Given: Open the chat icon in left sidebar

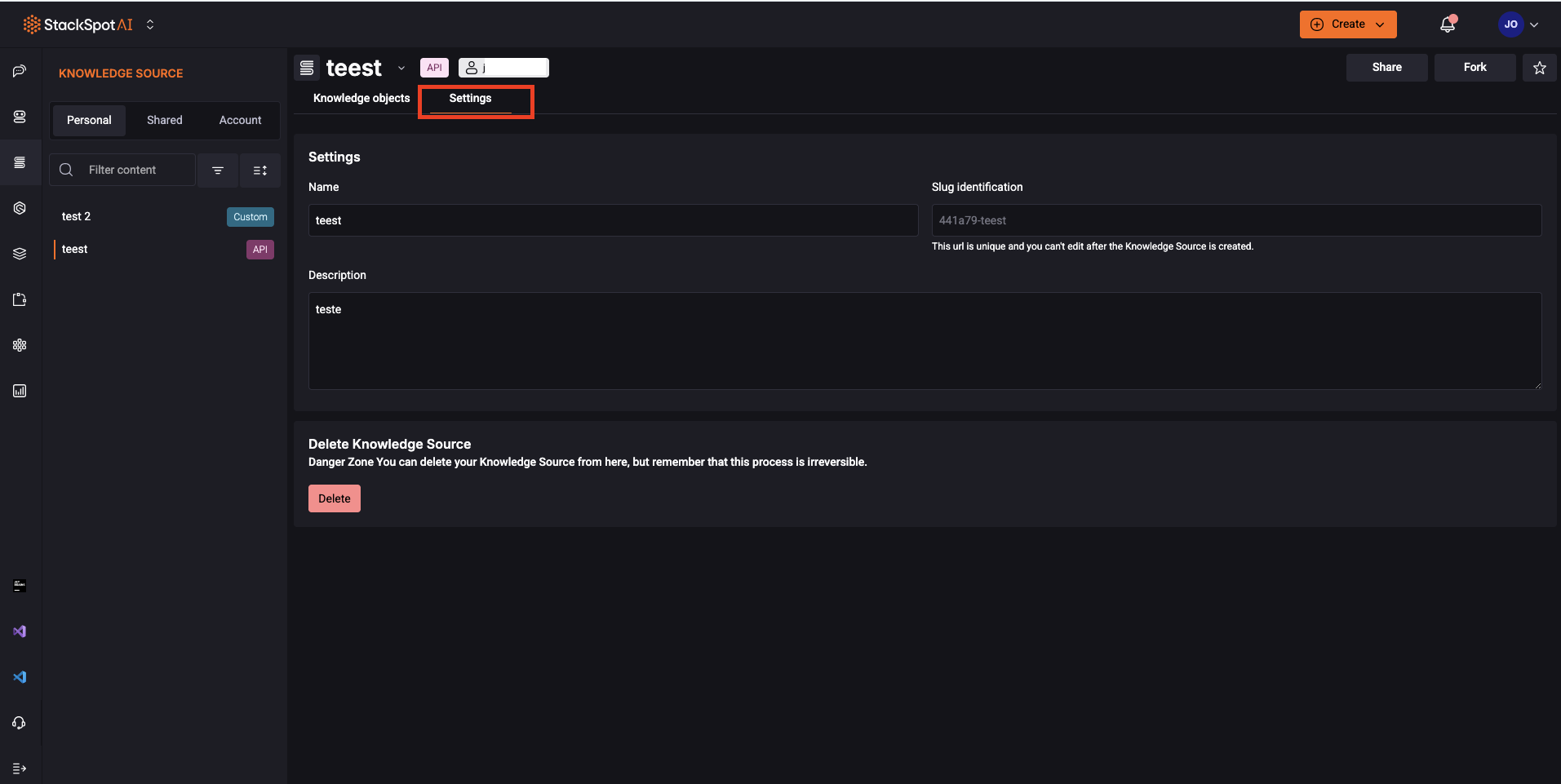Looking at the screenshot, I should pos(20,71).
